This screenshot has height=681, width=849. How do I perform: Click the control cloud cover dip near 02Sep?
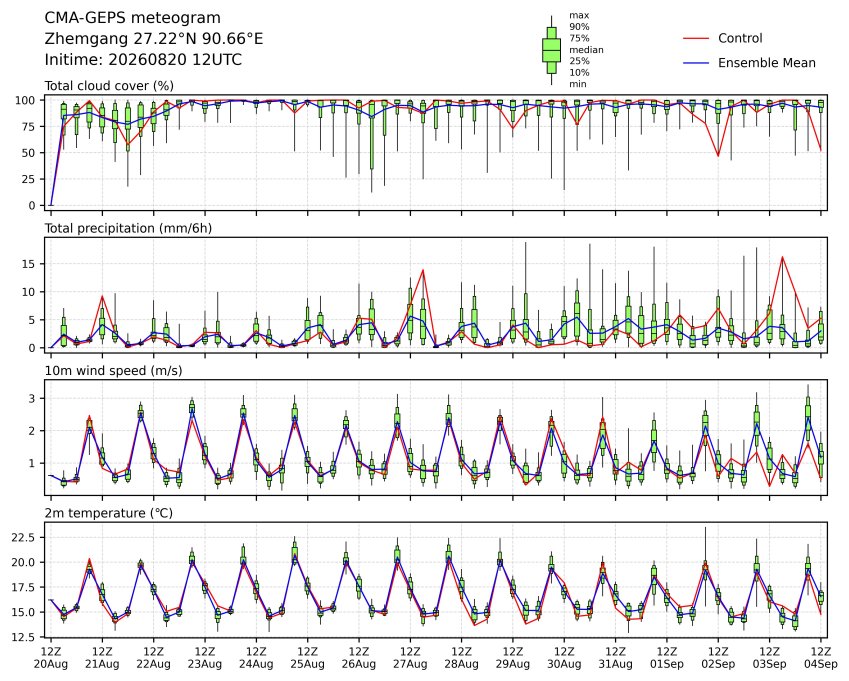point(719,156)
